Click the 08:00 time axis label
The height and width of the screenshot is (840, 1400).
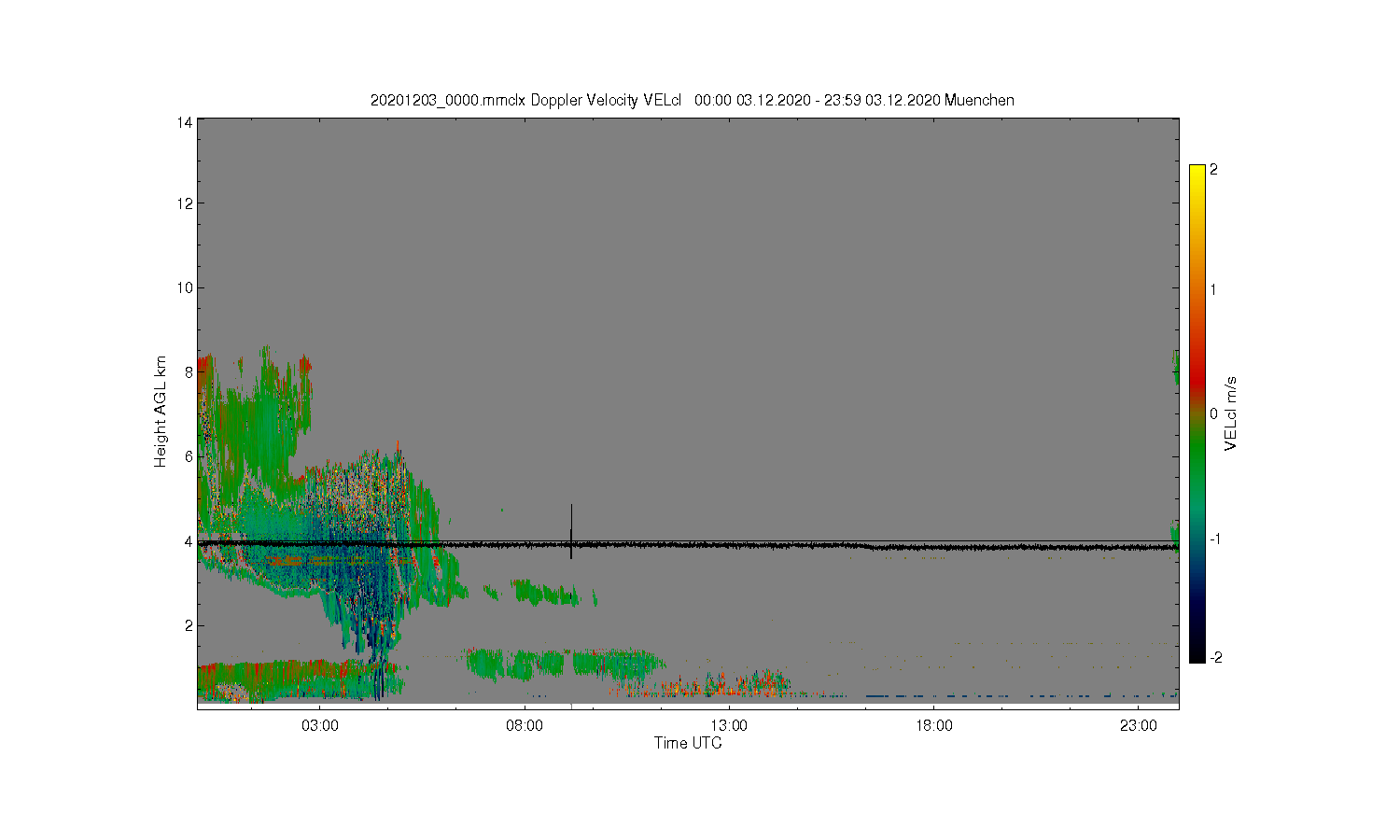(525, 726)
